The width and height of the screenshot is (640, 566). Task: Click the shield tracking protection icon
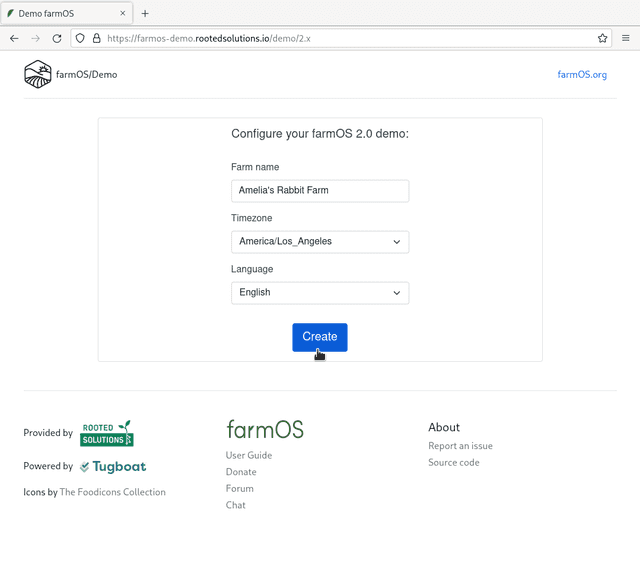pyautogui.click(x=80, y=38)
